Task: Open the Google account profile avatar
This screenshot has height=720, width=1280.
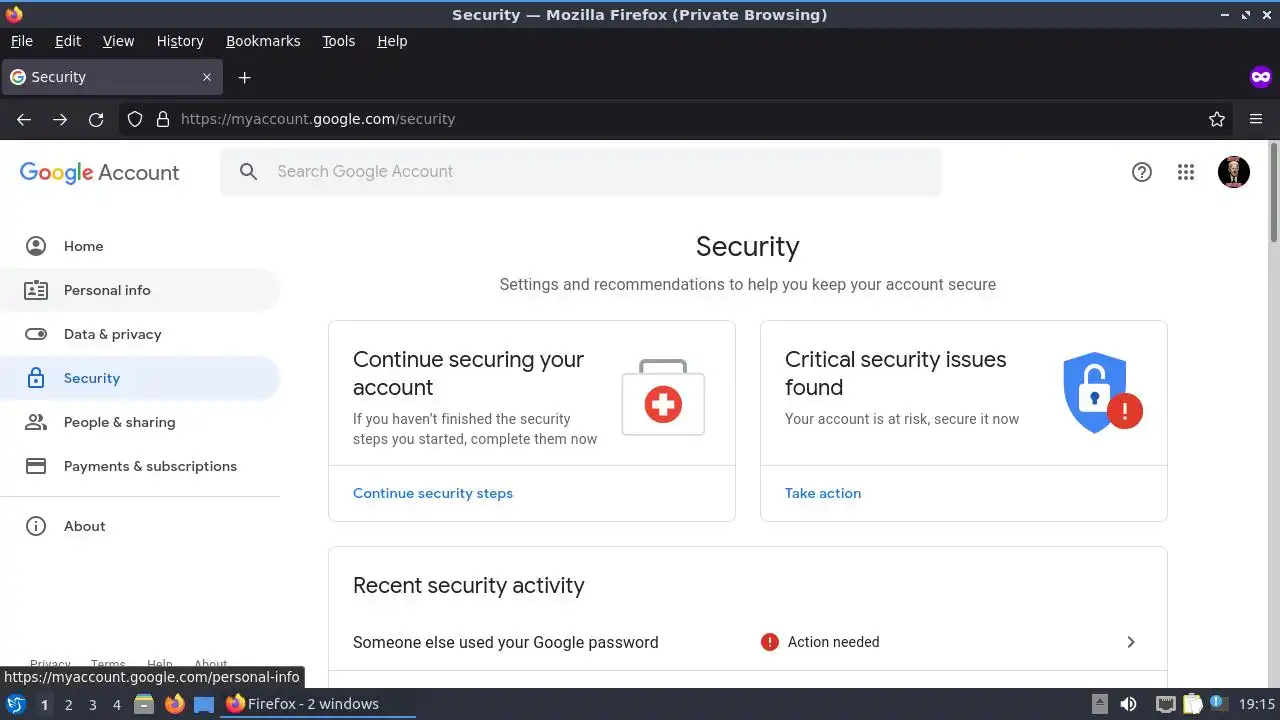Action: pyautogui.click(x=1234, y=172)
